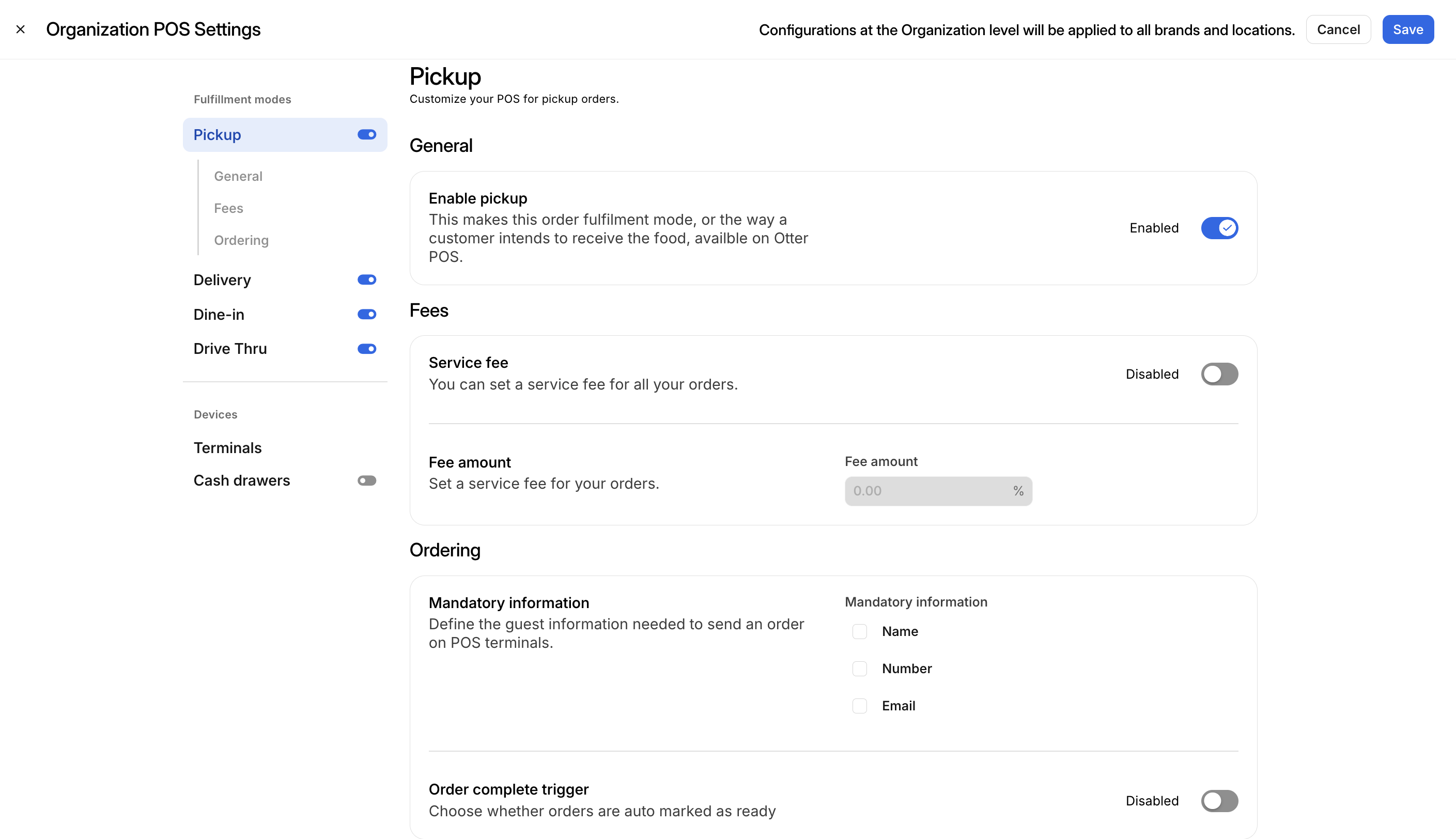The height and width of the screenshot is (839, 1456).
Task: Open the General subsection under Pickup
Action: 237,176
